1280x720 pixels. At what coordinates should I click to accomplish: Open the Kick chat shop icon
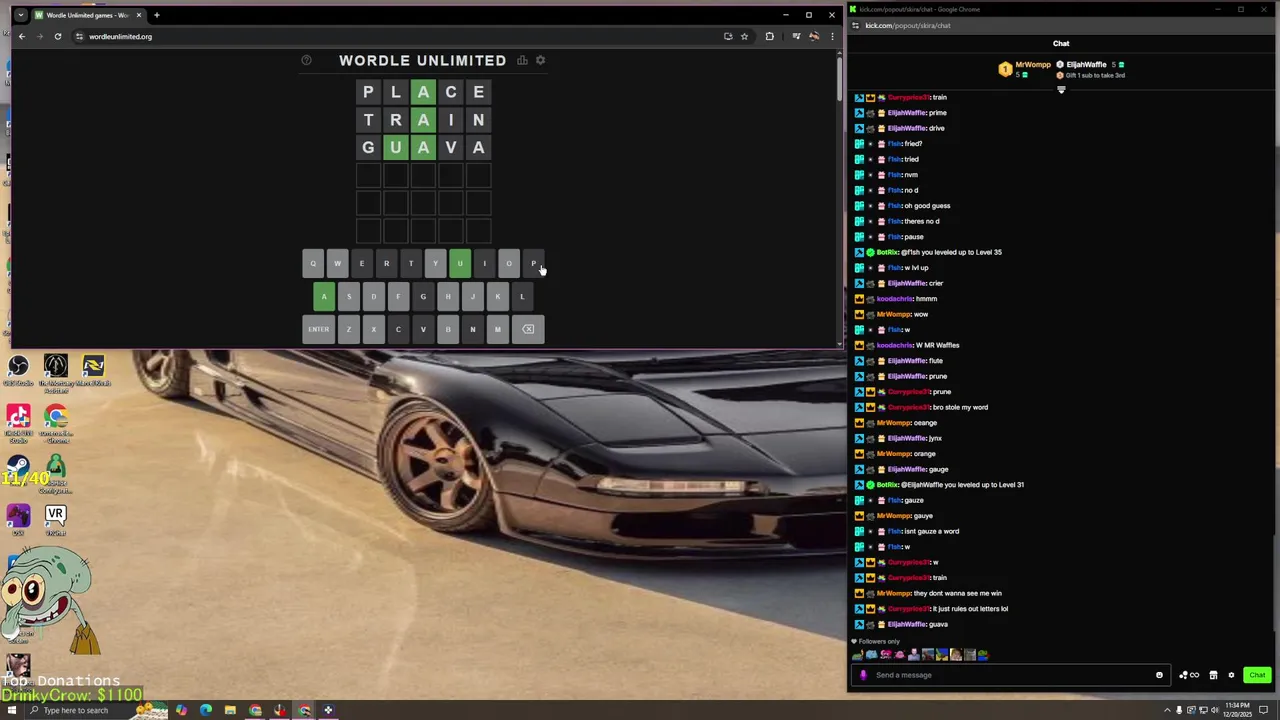pyautogui.click(x=1213, y=675)
